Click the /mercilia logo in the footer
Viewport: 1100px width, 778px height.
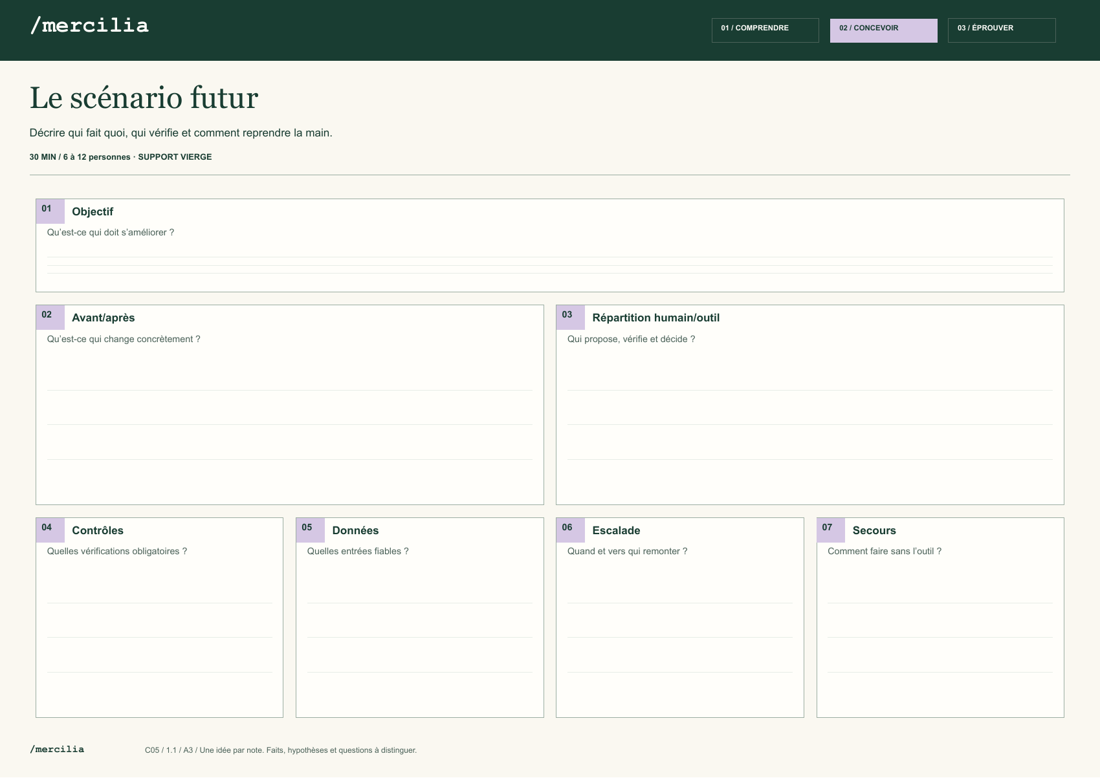point(57,749)
